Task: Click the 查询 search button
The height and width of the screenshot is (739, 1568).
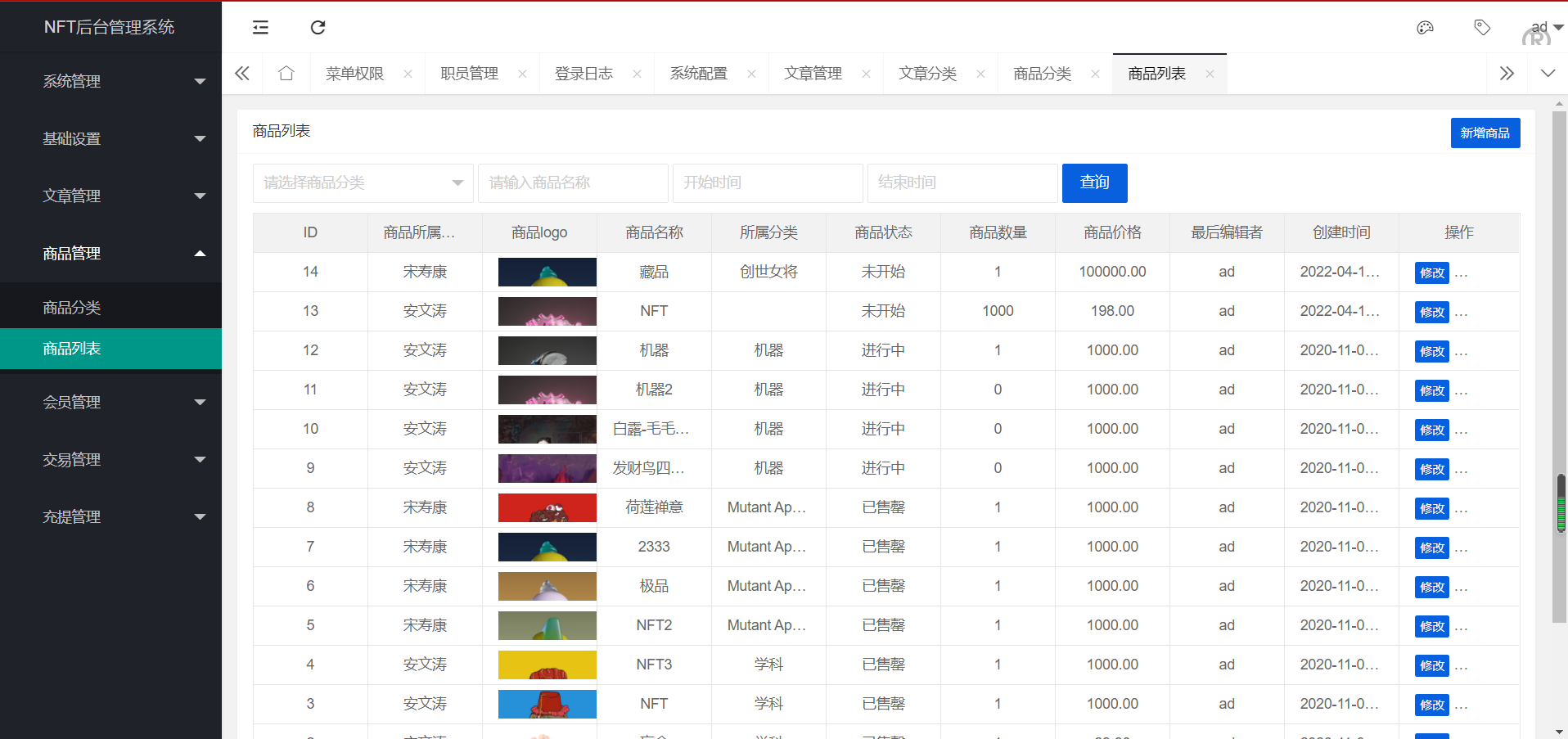Action: (1094, 182)
